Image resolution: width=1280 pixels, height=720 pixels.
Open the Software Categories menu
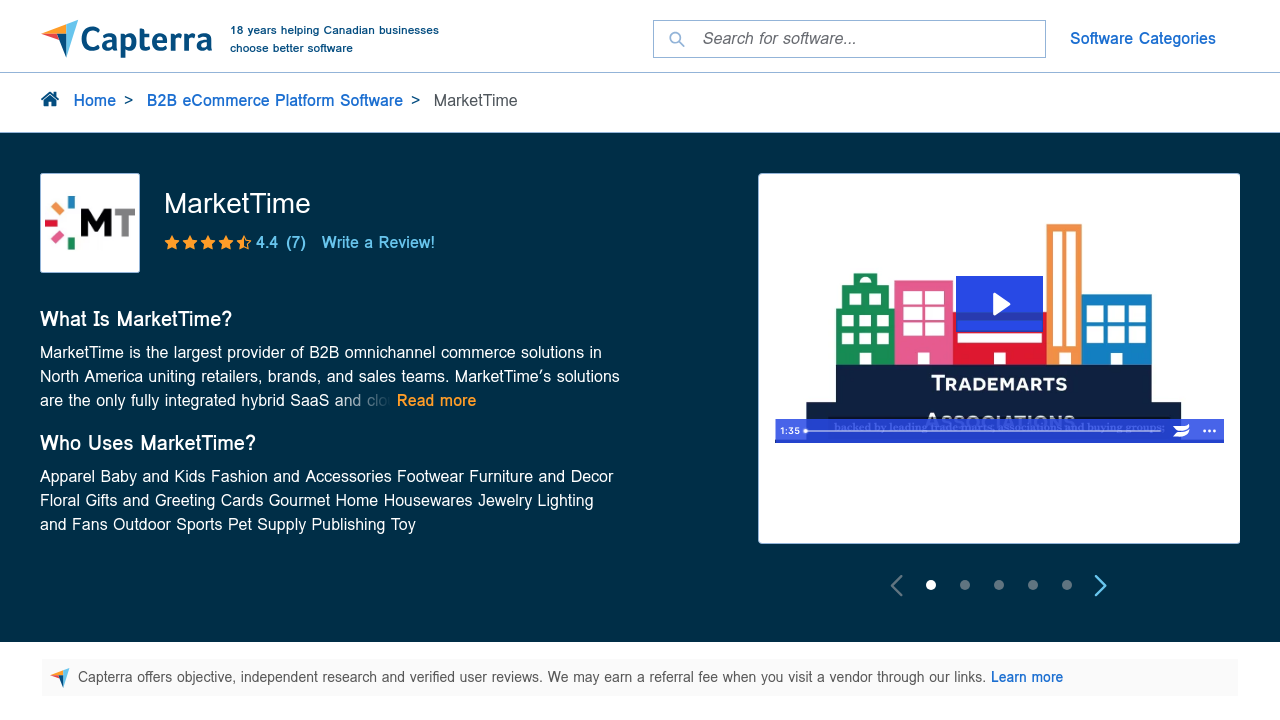pyautogui.click(x=1143, y=39)
